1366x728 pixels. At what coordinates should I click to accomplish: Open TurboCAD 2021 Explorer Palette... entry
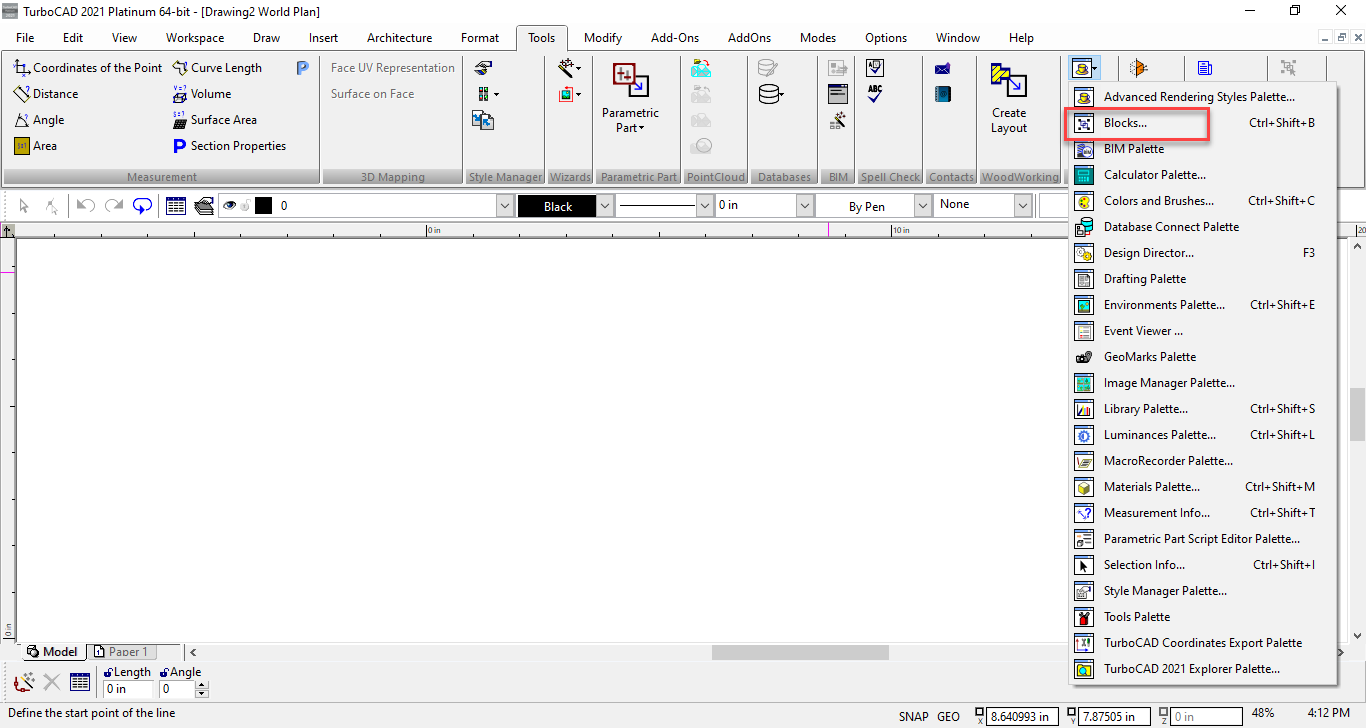[x=1203, y=669]
